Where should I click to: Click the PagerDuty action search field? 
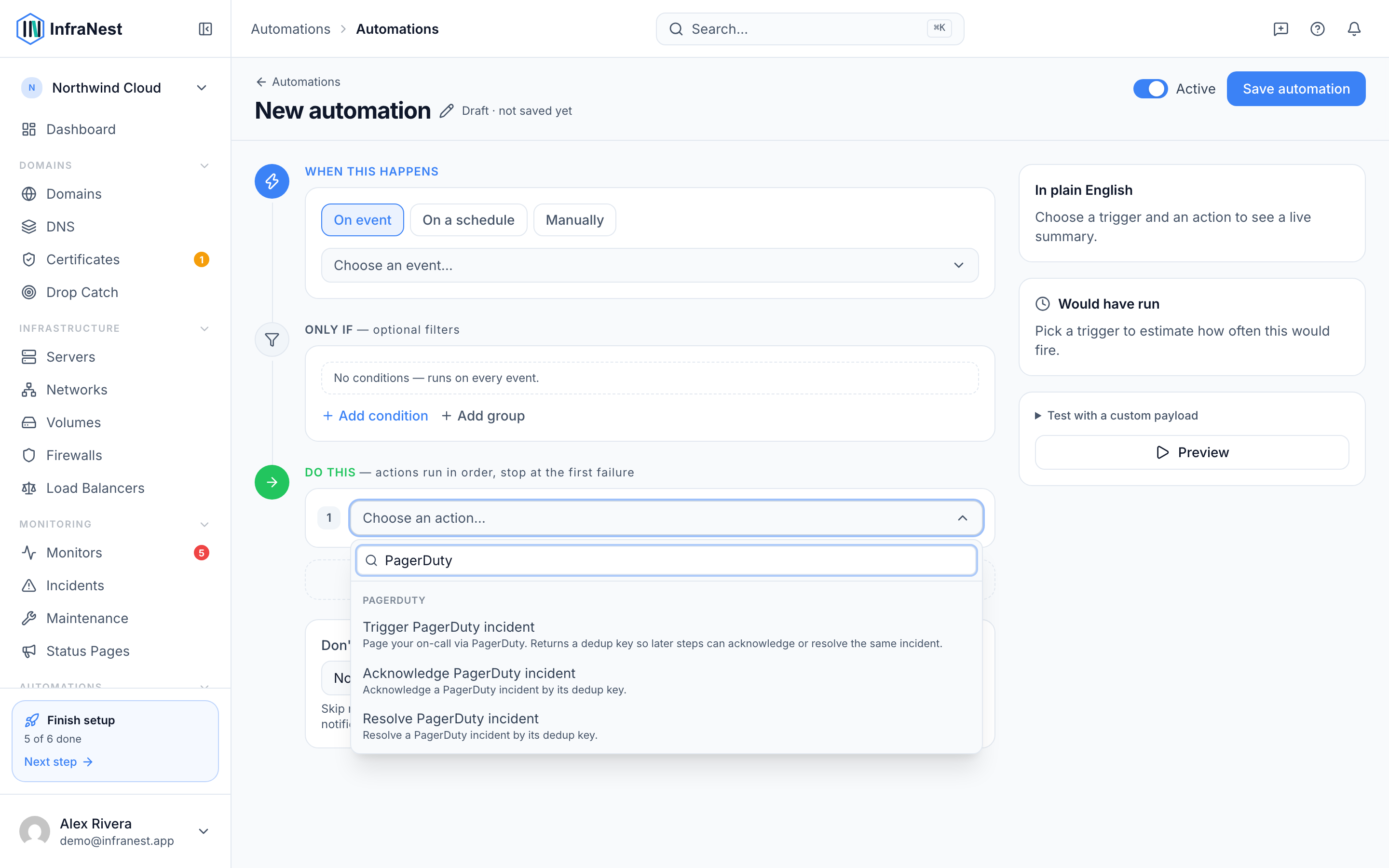(666, 560)
